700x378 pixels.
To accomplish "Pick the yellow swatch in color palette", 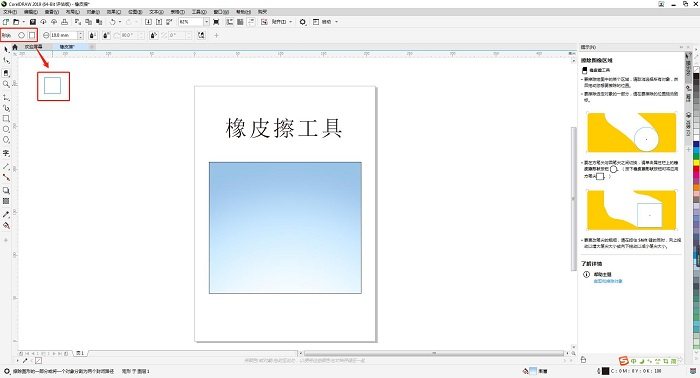I will [x=696, y=163].
